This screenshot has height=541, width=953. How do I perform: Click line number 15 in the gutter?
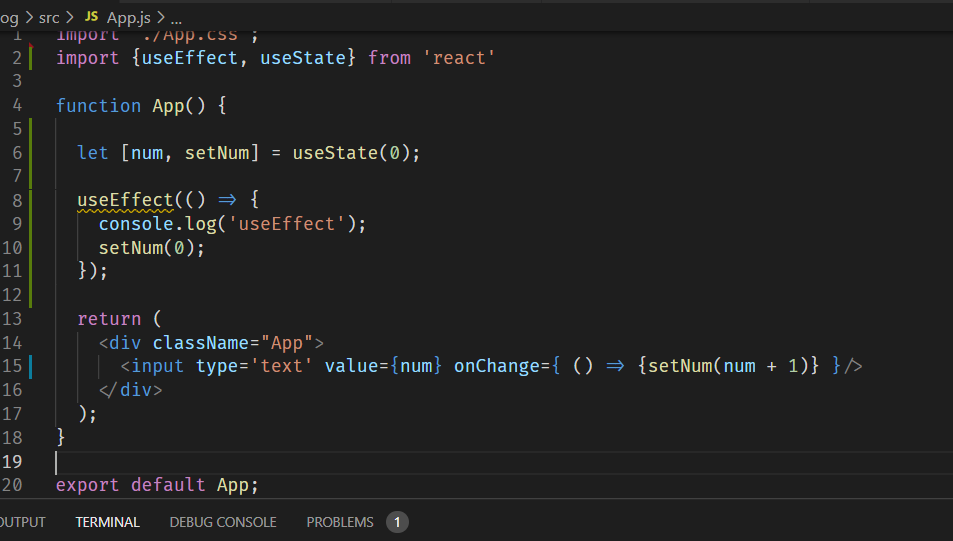click(x=12, y=366)
